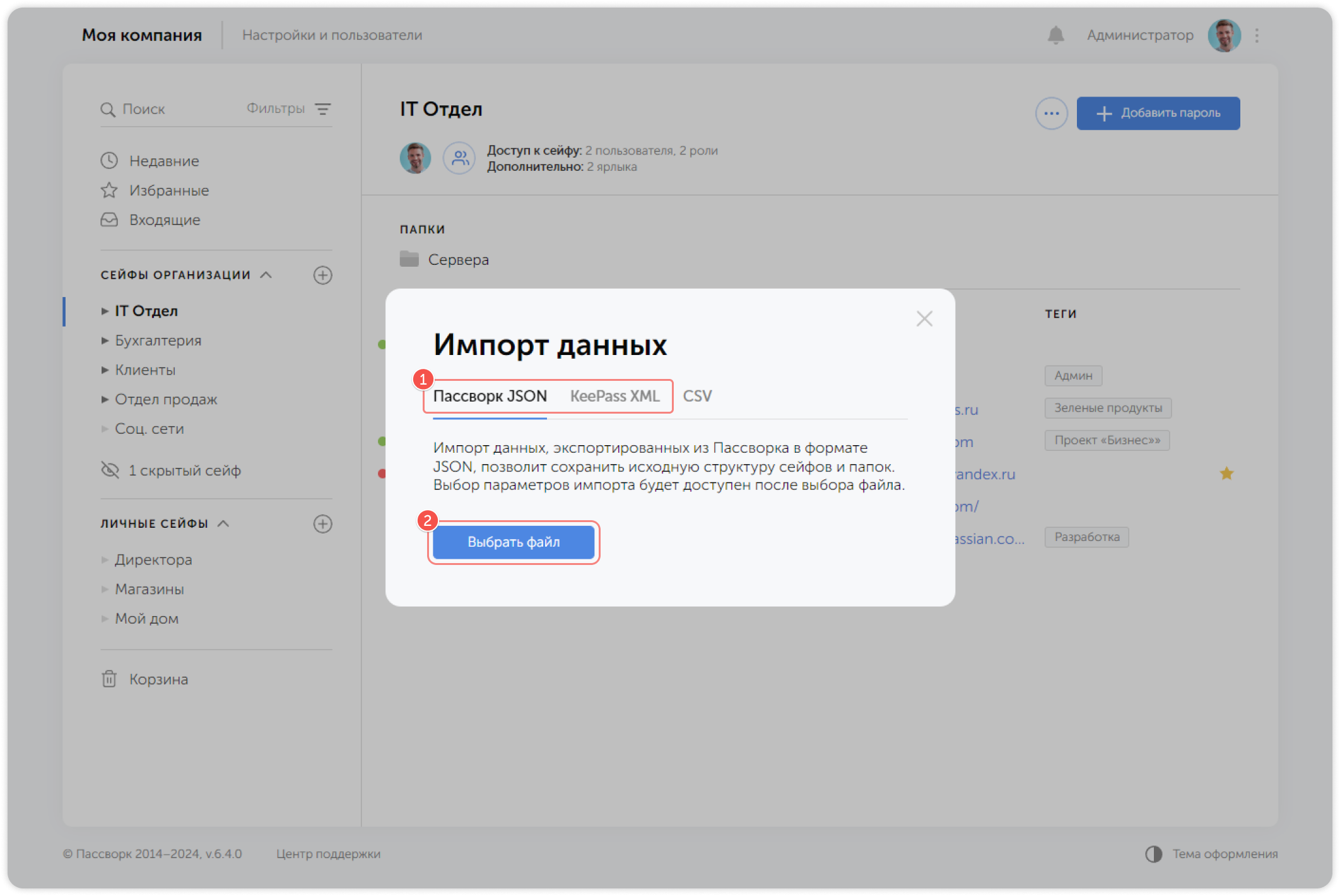The height and width of the screenshot is (896, 1340).
Task: Click the yellow favorite star on the record
Action: tap(1226, 473)
